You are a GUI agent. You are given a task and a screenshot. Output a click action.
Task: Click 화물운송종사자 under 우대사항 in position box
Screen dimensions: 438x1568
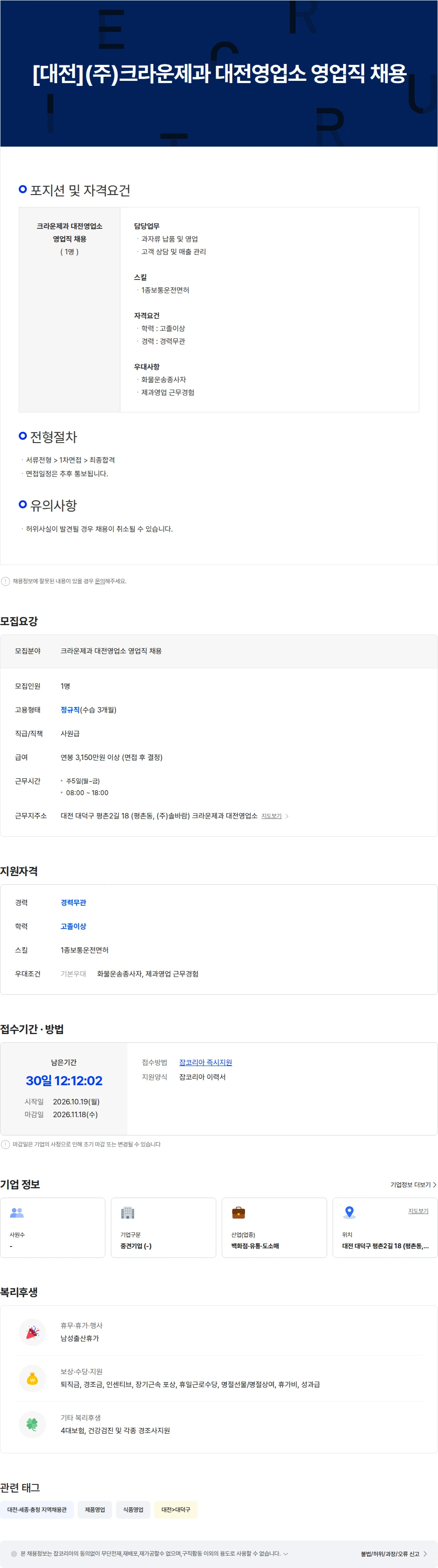tap(164, 380)
